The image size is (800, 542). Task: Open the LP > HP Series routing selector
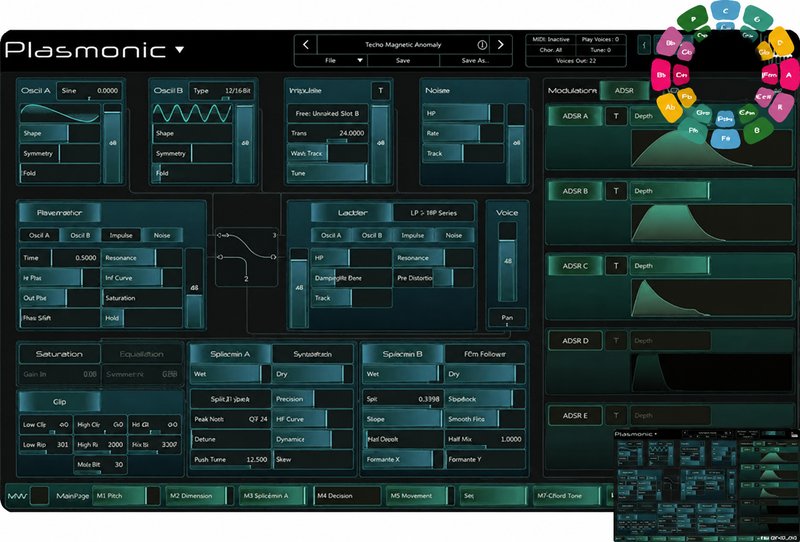(x=434, y=213)
